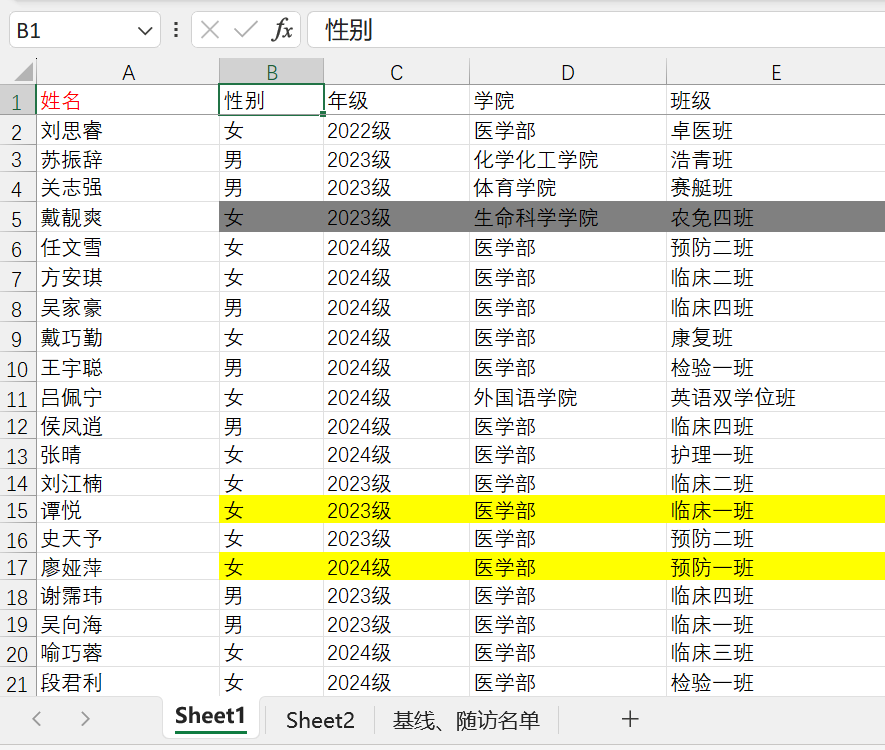The image size is (885, 750).
Task: Switch to Sheet2 tab
Action: tap(320, 720)
